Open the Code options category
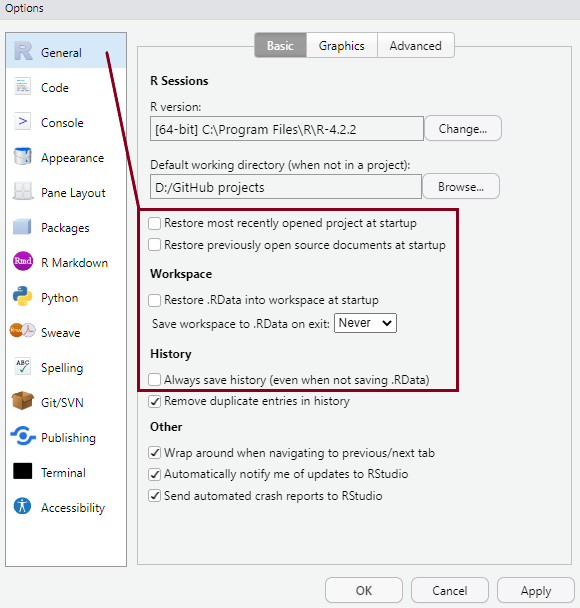Viewport: 580px width, 608px height. pos(66,88)
